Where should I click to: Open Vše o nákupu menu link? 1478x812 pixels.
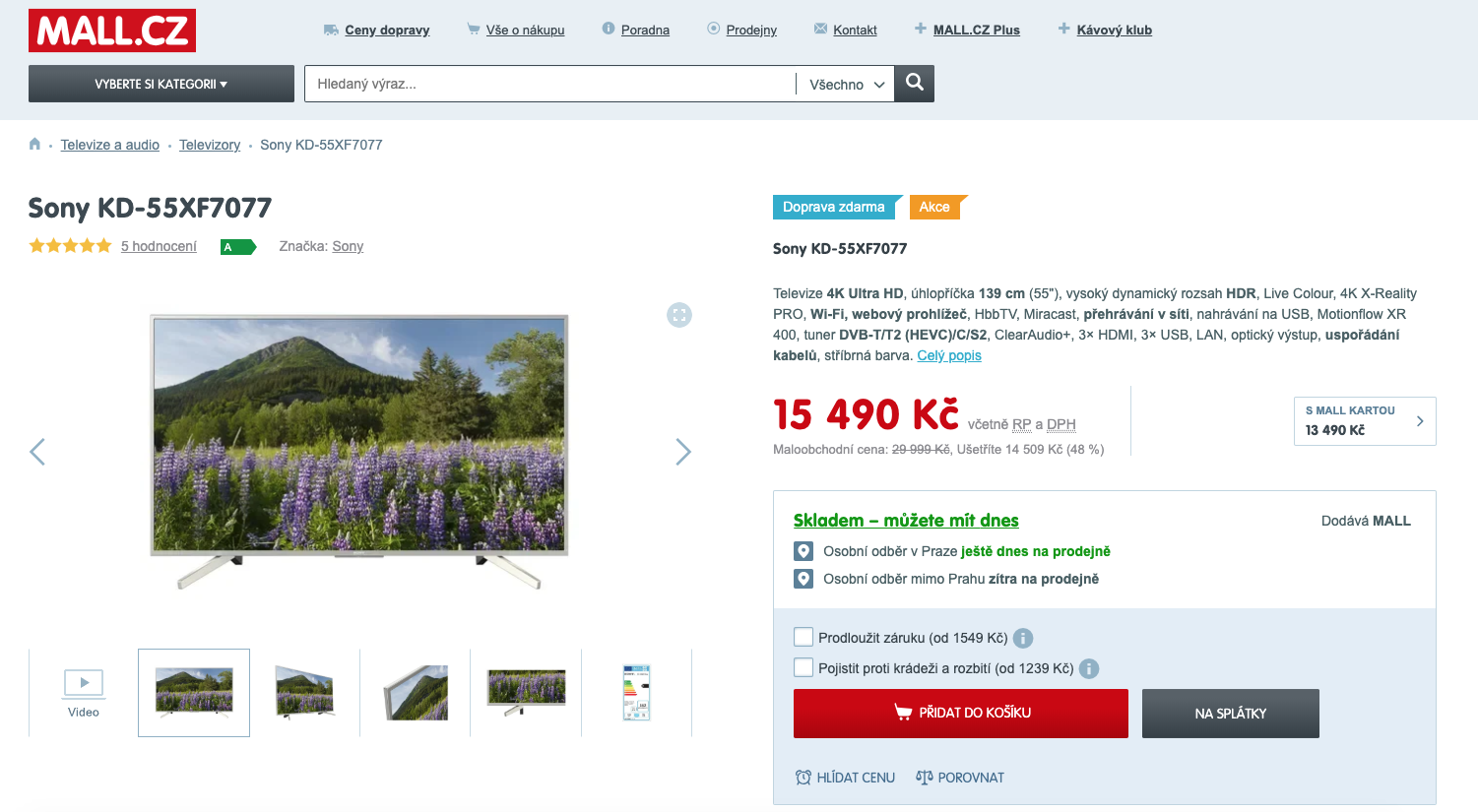point(525,30)
